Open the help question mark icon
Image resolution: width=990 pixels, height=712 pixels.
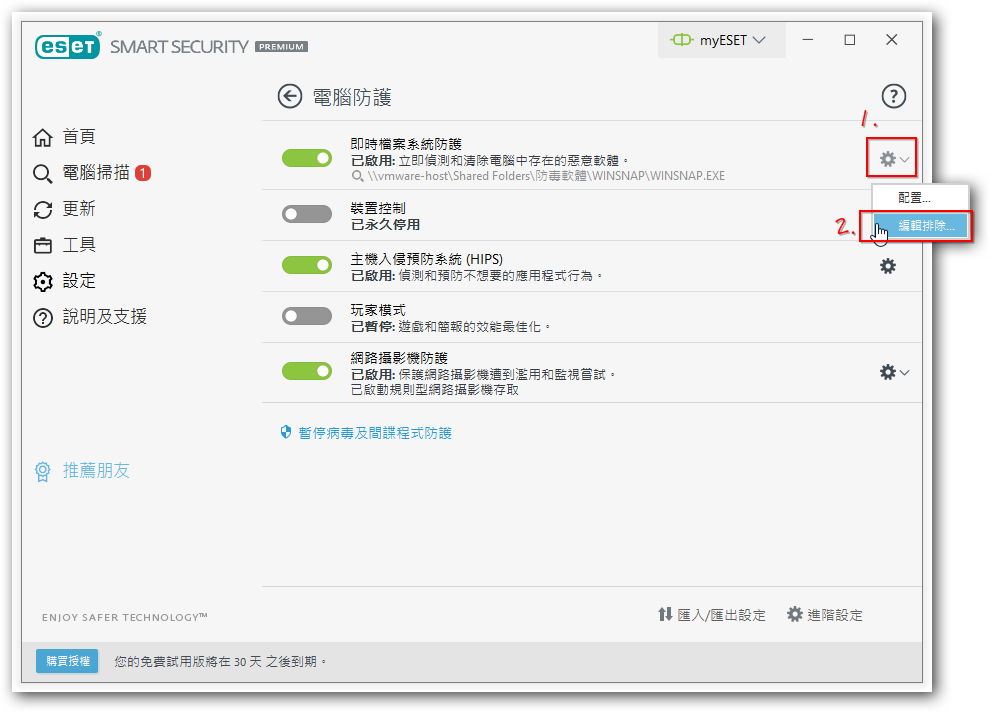(893, 96)
